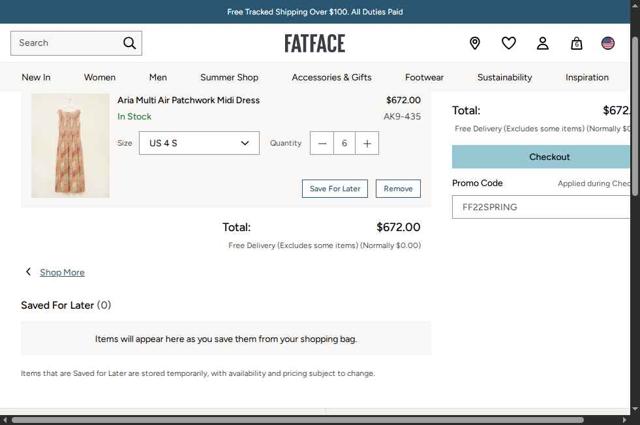
Task: Click the Saved For Later (0) heading
Action: (x=66, y=305)
